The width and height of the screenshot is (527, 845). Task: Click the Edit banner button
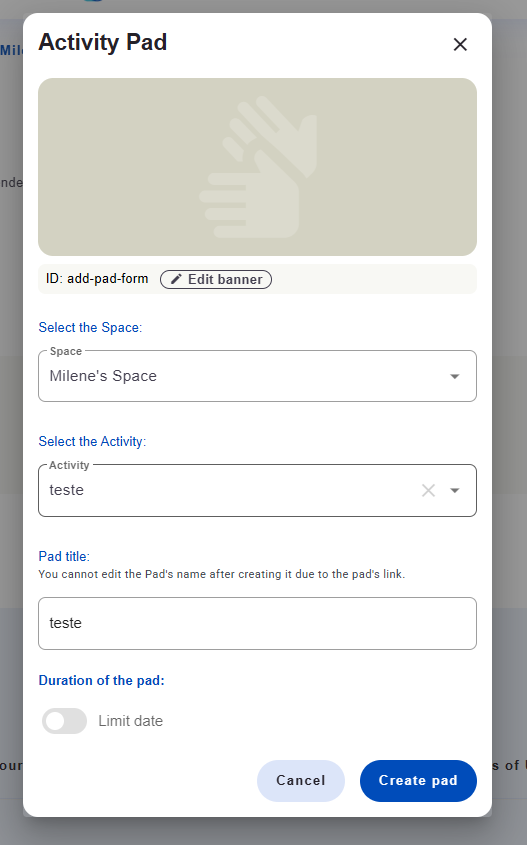coord(216,279)
